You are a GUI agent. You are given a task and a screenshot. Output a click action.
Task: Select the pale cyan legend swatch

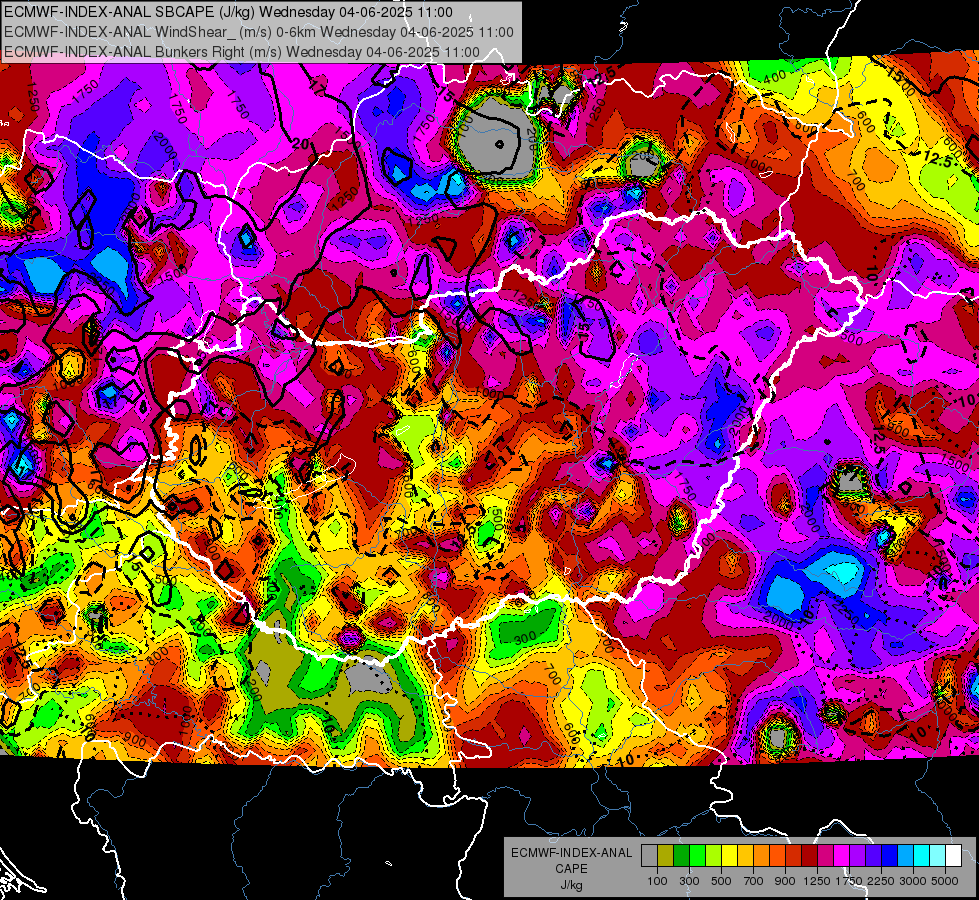[938, 855]
